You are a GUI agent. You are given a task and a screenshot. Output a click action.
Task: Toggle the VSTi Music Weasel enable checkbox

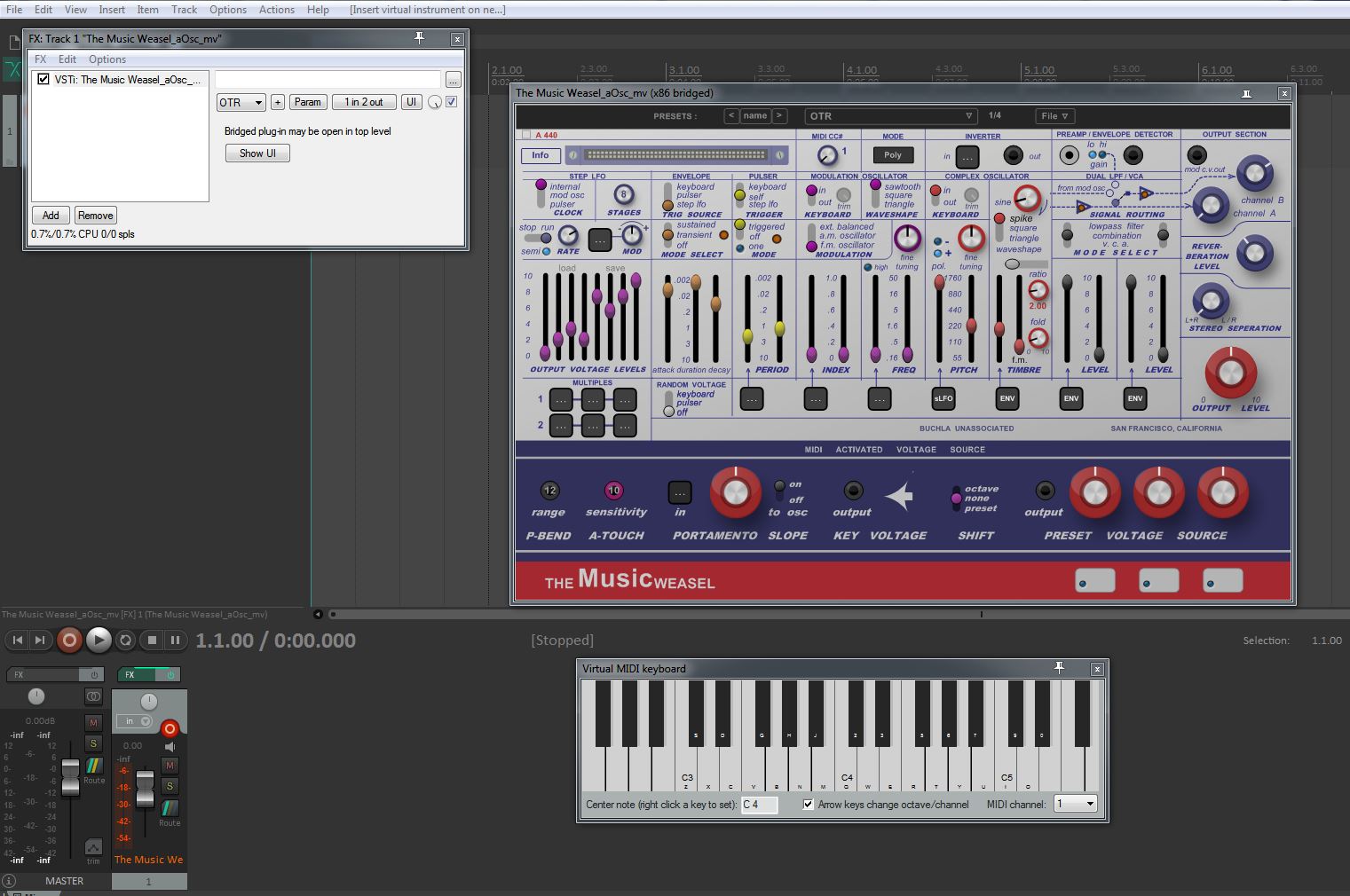[x=43, y=79]
